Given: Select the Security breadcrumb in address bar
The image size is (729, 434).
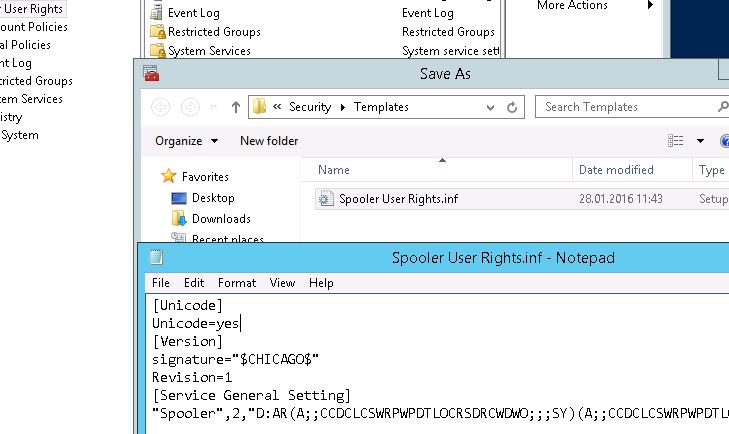Looking at the screenshot, I should point(310,107).
